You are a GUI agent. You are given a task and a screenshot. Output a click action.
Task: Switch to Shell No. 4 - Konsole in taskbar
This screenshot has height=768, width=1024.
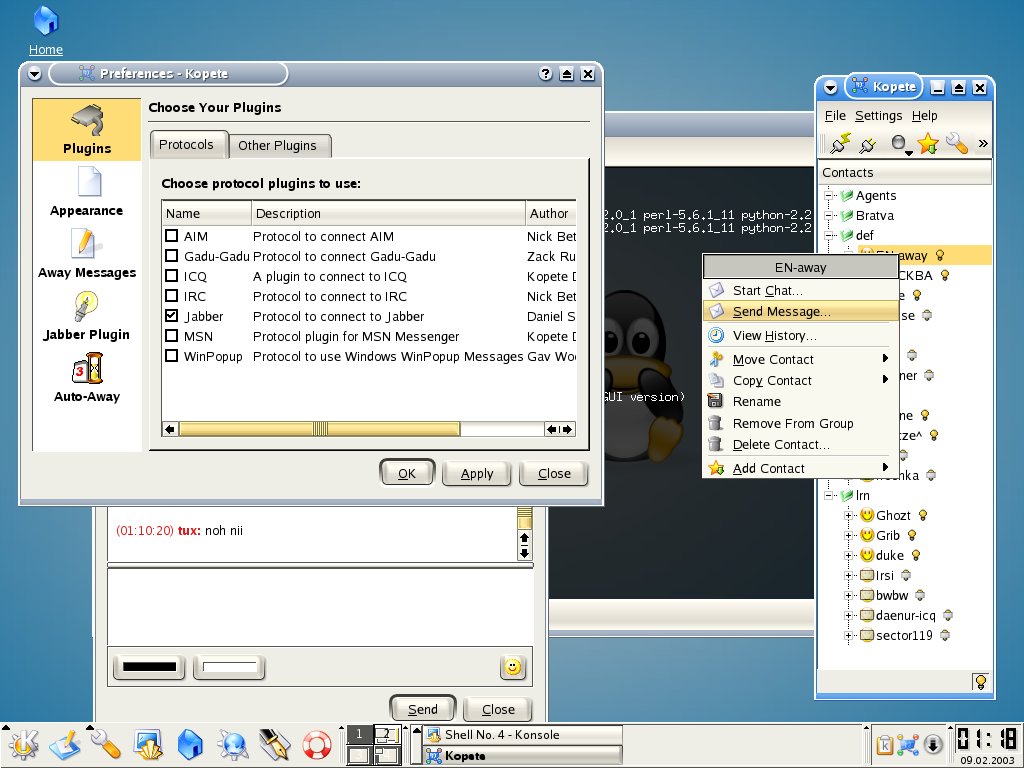(x=522, y=735)
